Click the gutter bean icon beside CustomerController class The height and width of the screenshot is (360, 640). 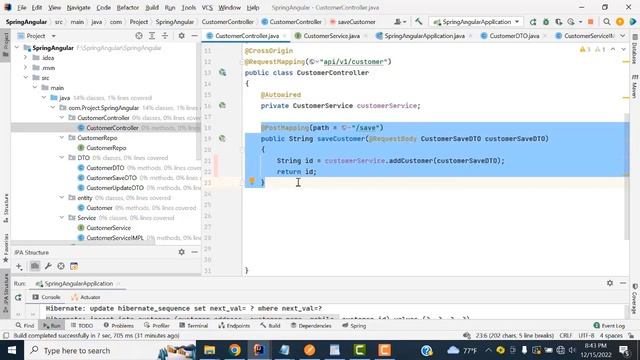222,72
